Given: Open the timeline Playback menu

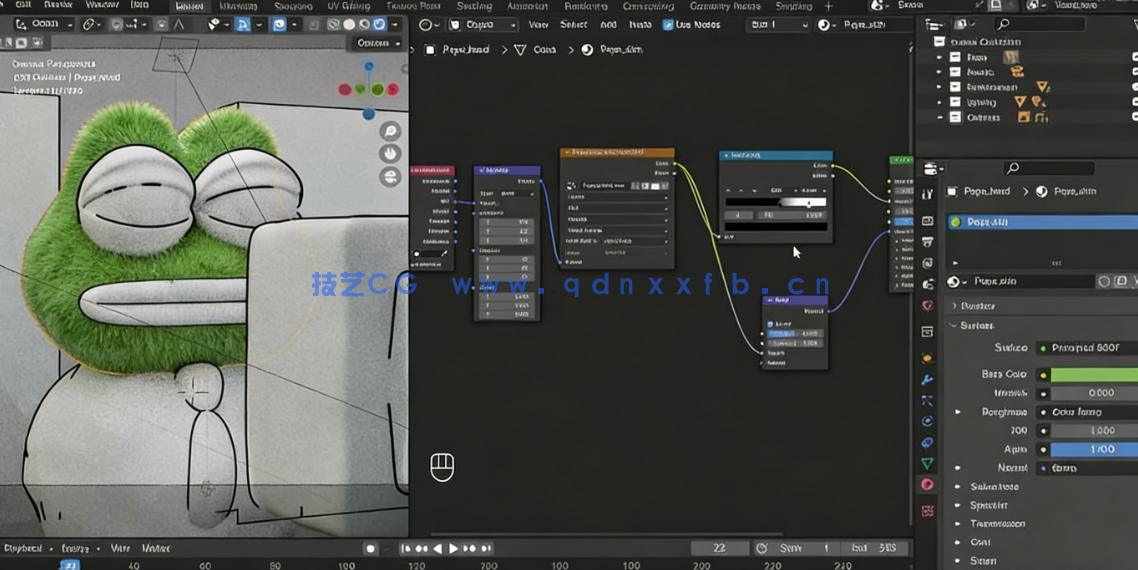Looking at the screenshot, I should (23, 548).
